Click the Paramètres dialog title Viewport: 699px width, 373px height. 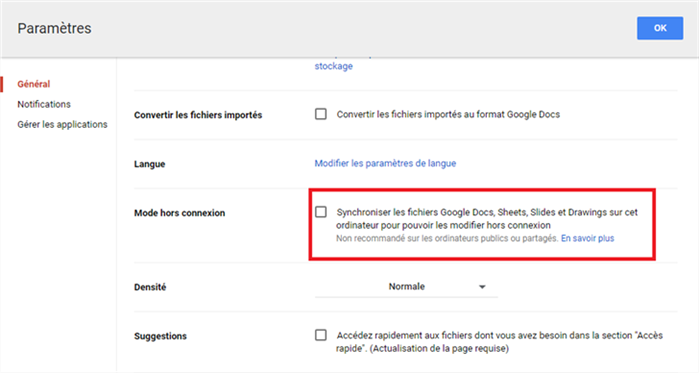(x=54, y=28)
